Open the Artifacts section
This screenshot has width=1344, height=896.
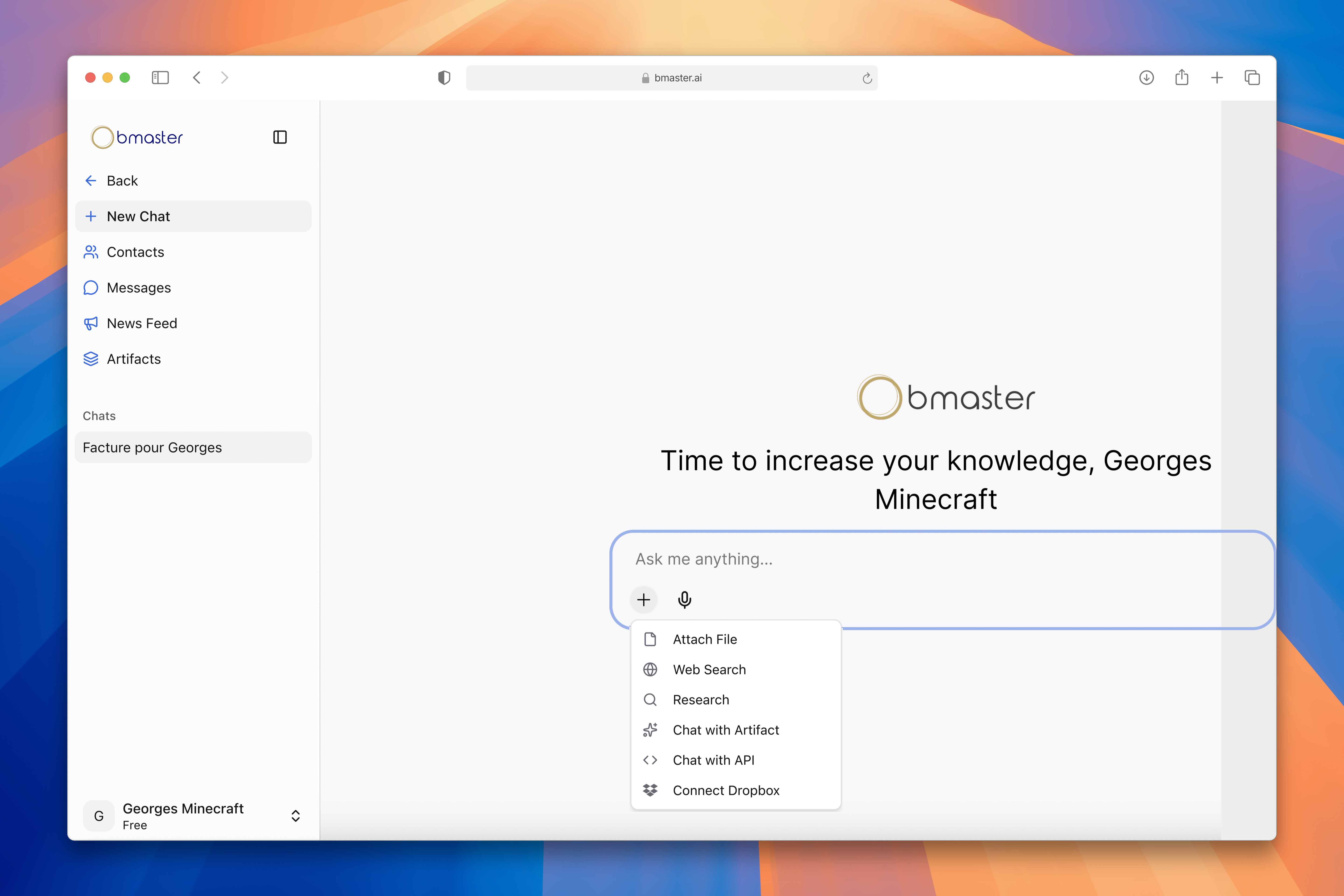tap(134, 359)
